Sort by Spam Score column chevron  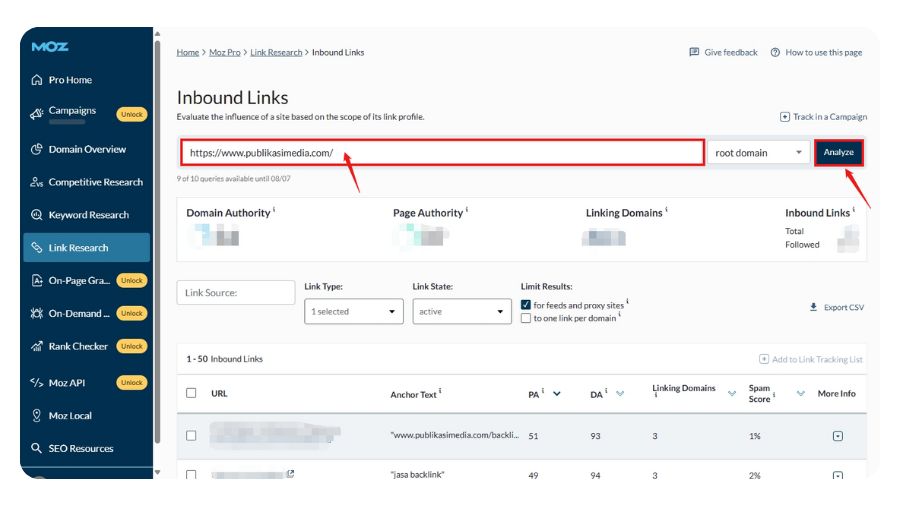click(801, 394)
